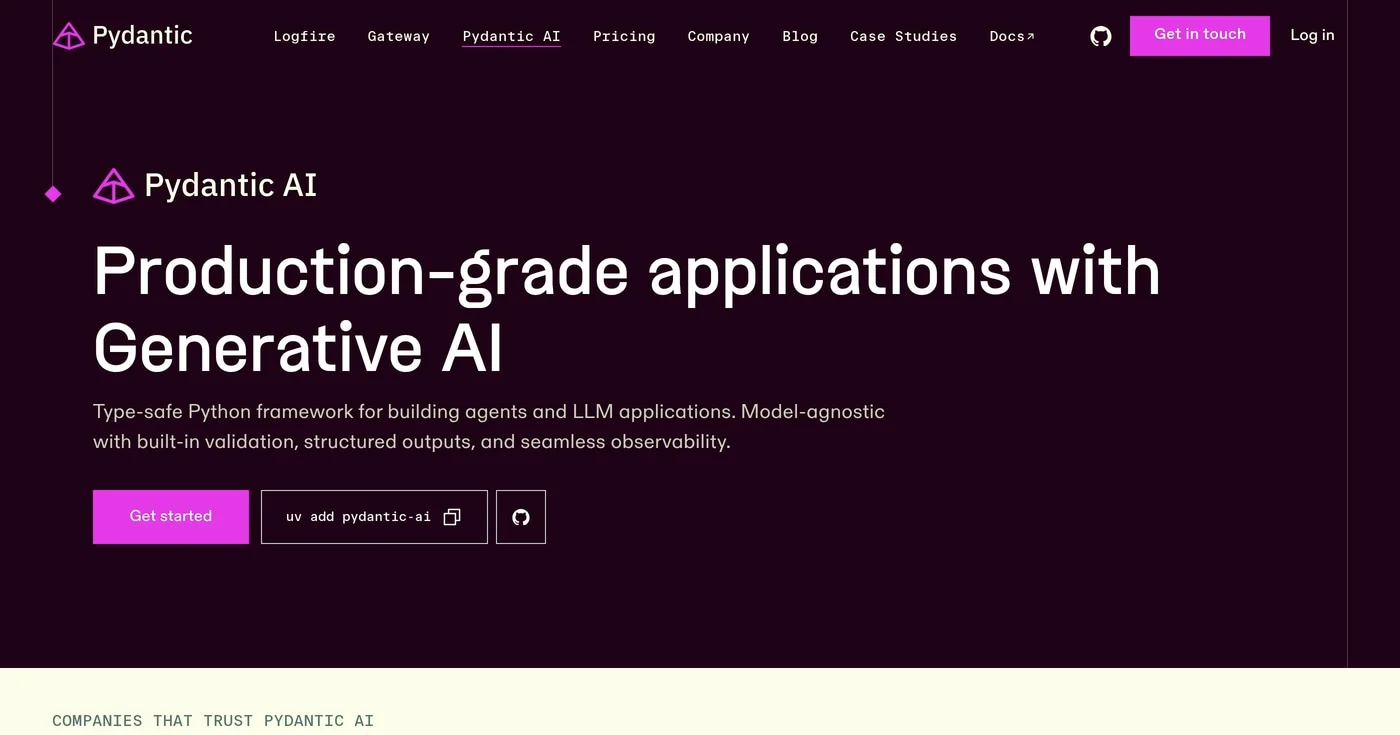Viewport: 1400px width, 735px height.
Task: Open the Company menu item
Action: pos(718,36)
